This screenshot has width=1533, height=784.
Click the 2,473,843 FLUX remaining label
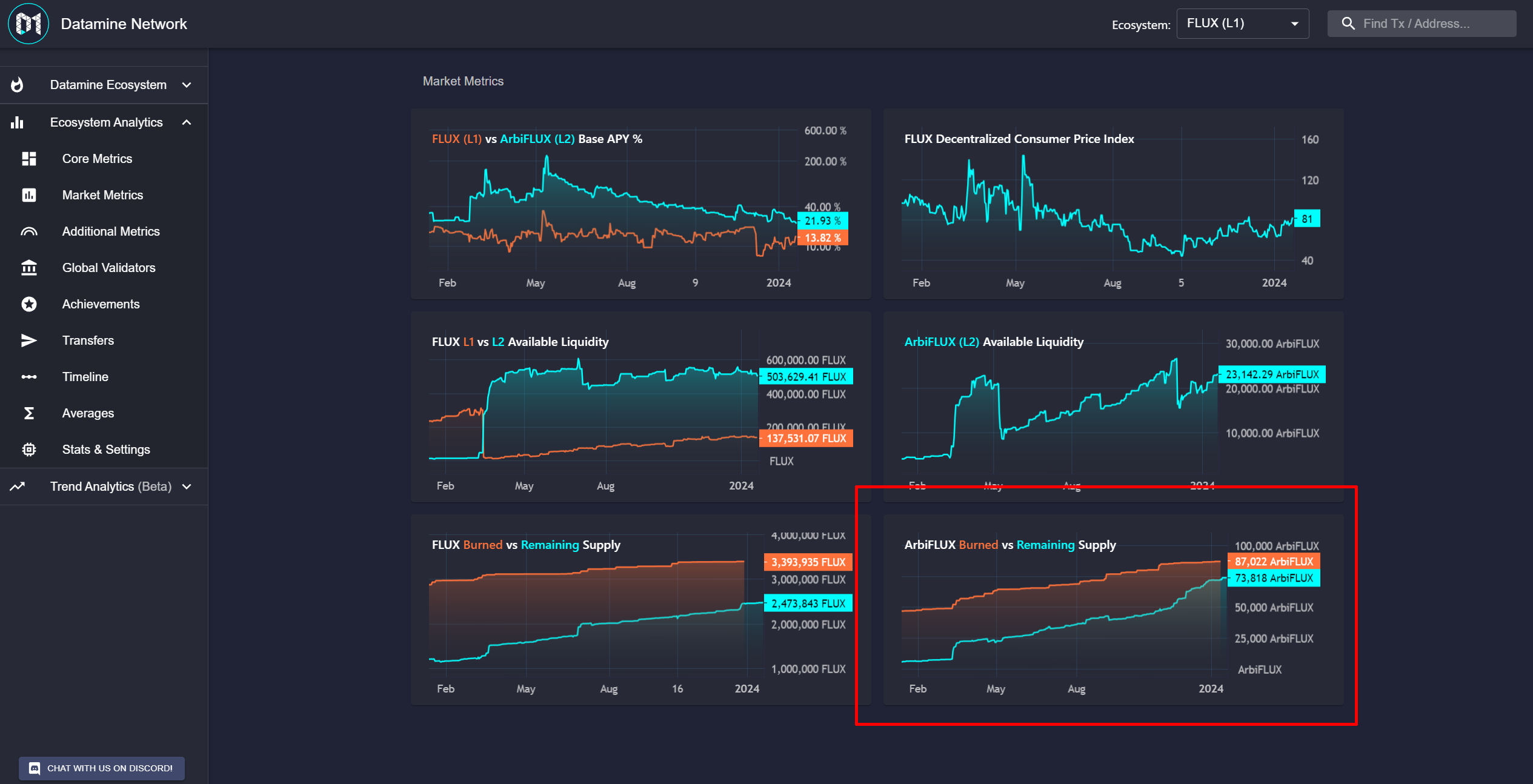808,603
